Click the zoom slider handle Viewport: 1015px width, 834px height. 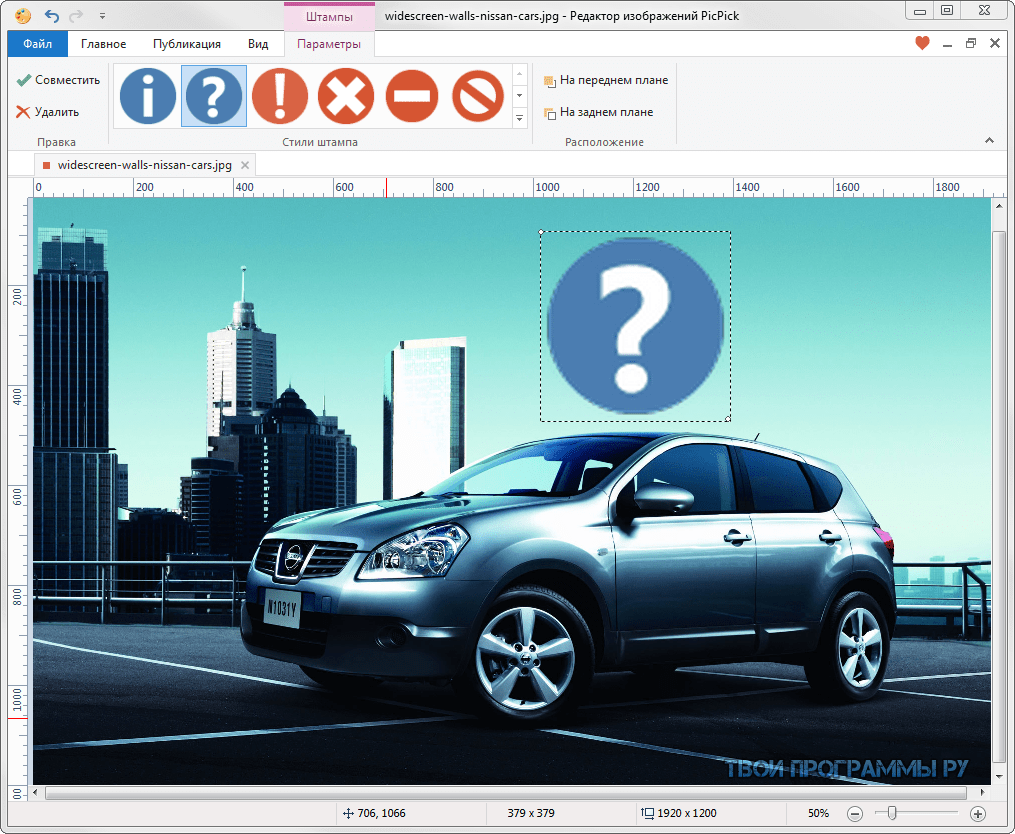pos(892,813)
